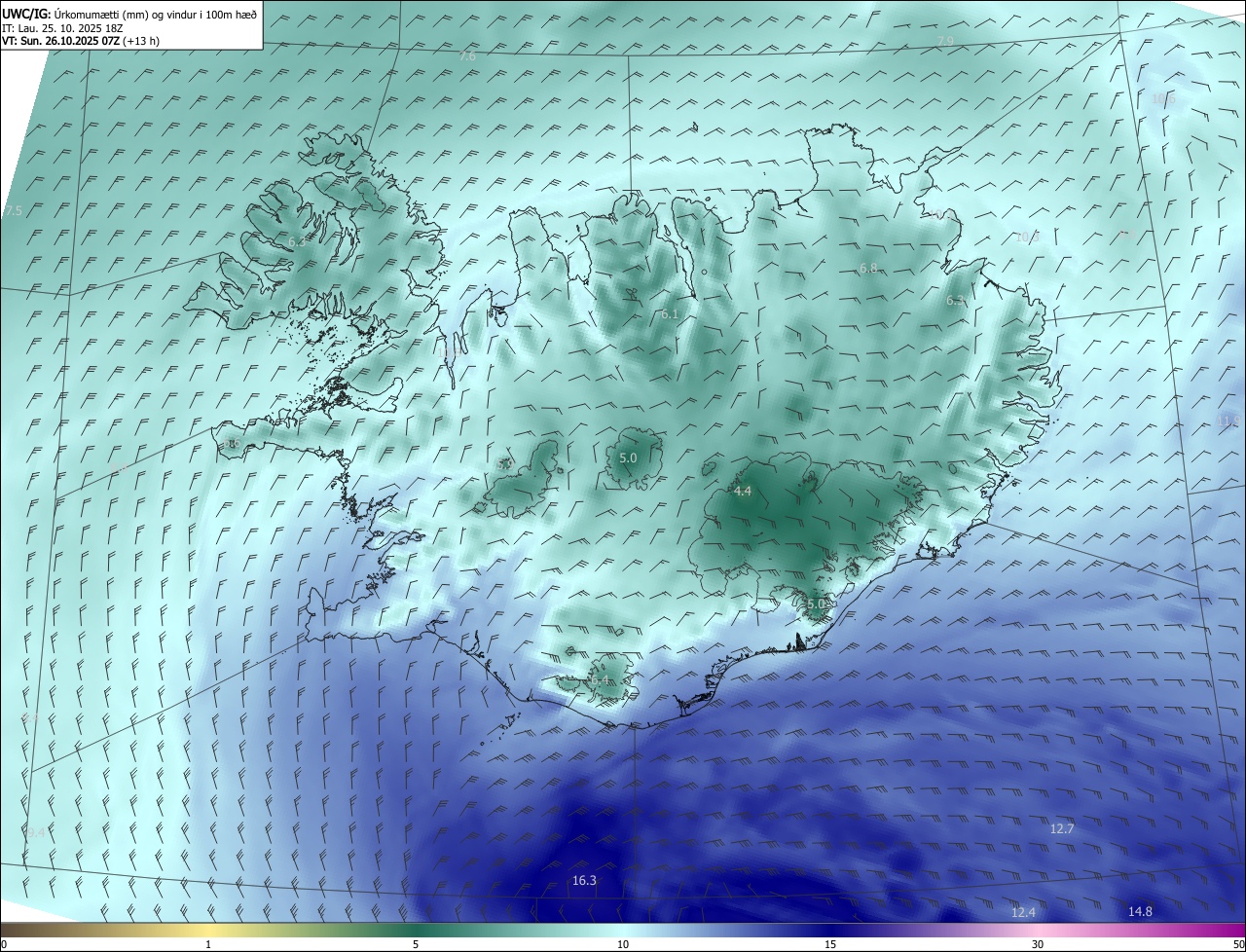Click the color scale label 0
This screenshot has height=952, width=1246.
tap(4, 944)
